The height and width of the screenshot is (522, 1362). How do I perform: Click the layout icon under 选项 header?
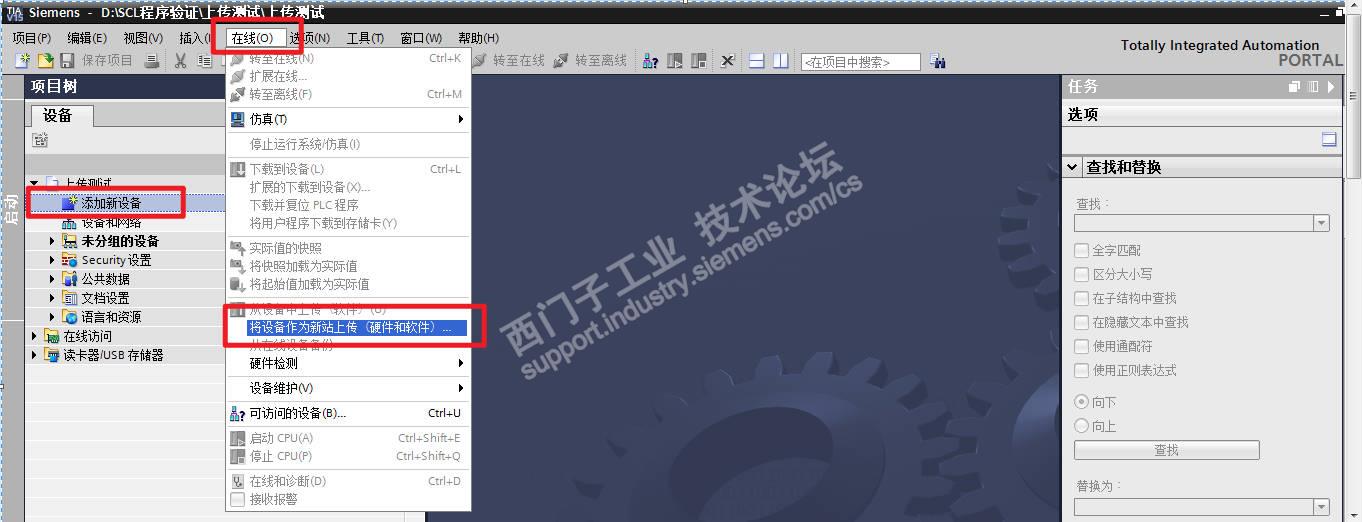click(x=1329, y=140)
